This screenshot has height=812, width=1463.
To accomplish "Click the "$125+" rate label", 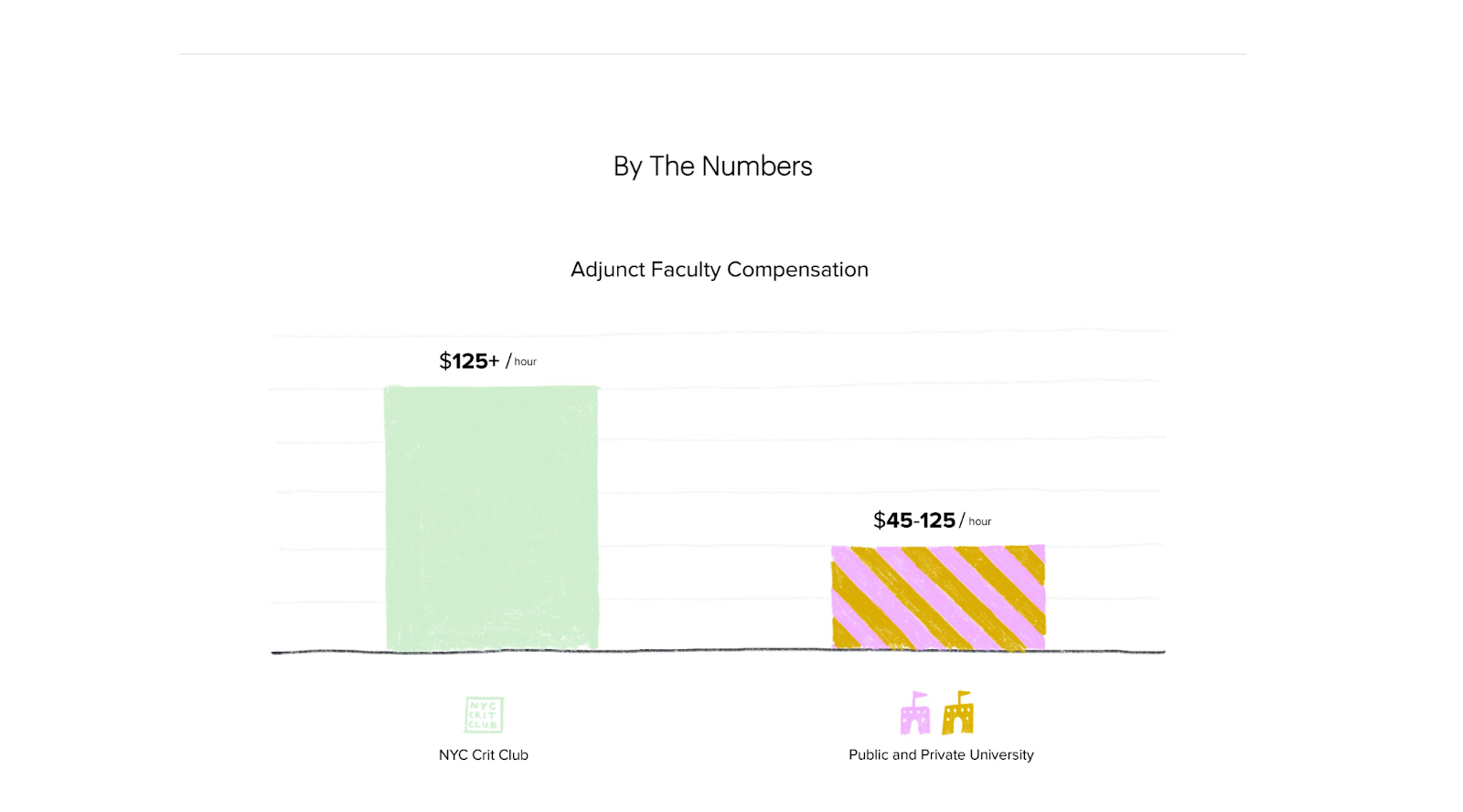I will [469, 361].
